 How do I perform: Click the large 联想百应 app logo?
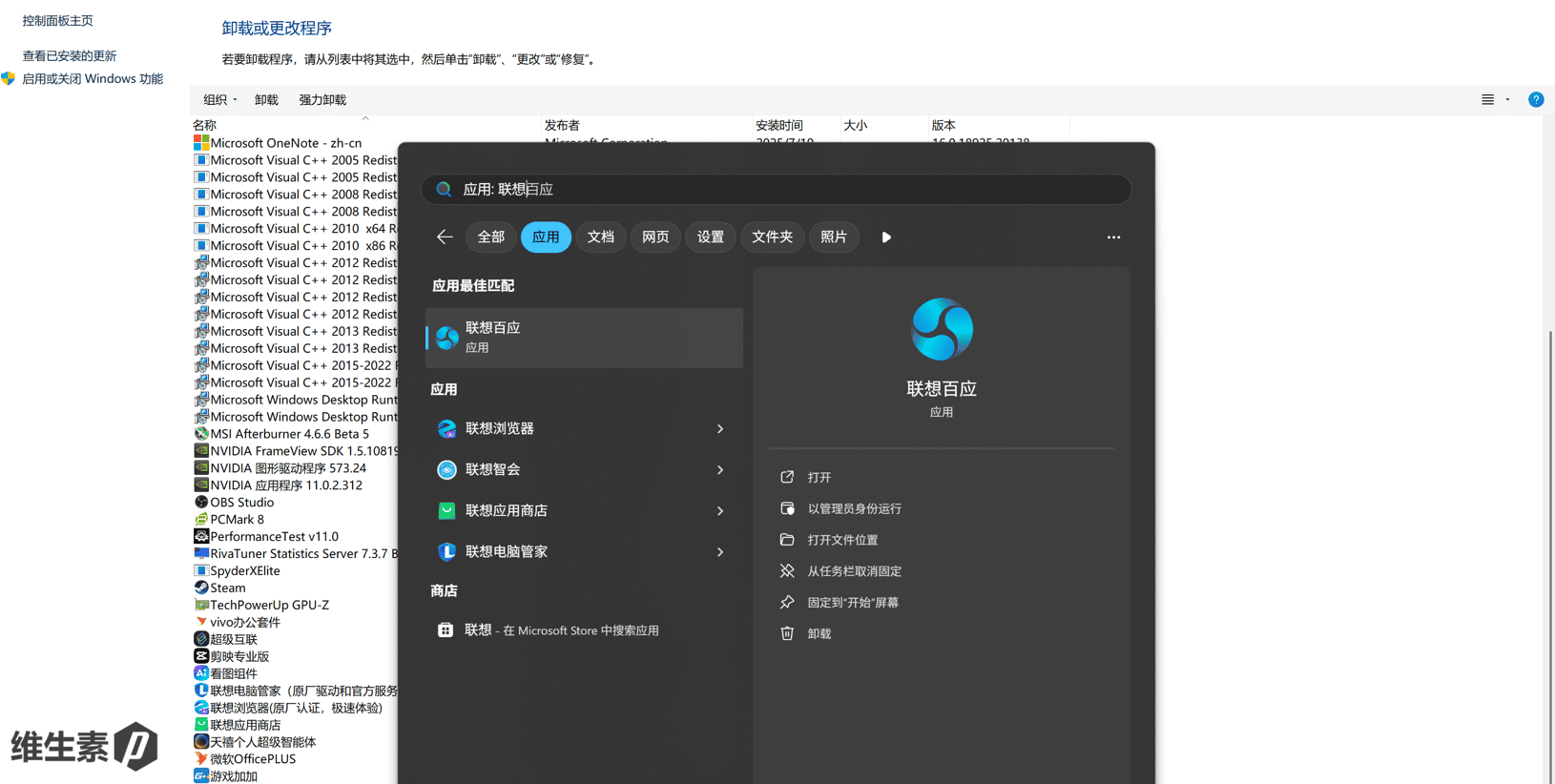point(942,329)
